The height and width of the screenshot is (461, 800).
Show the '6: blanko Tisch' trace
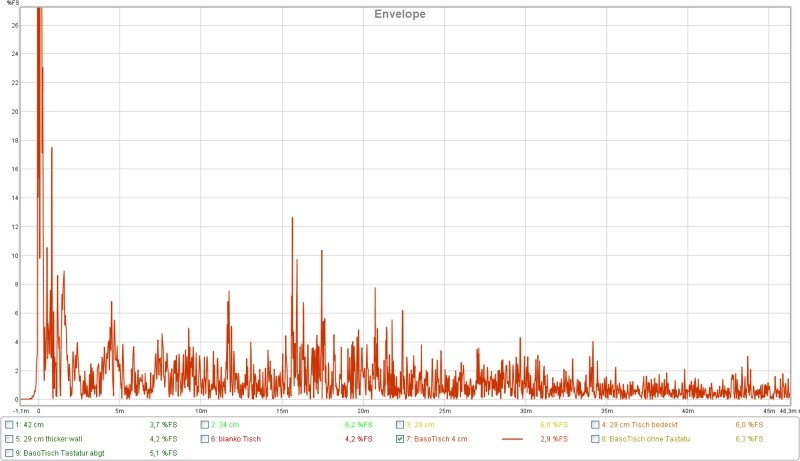point(205,439)
